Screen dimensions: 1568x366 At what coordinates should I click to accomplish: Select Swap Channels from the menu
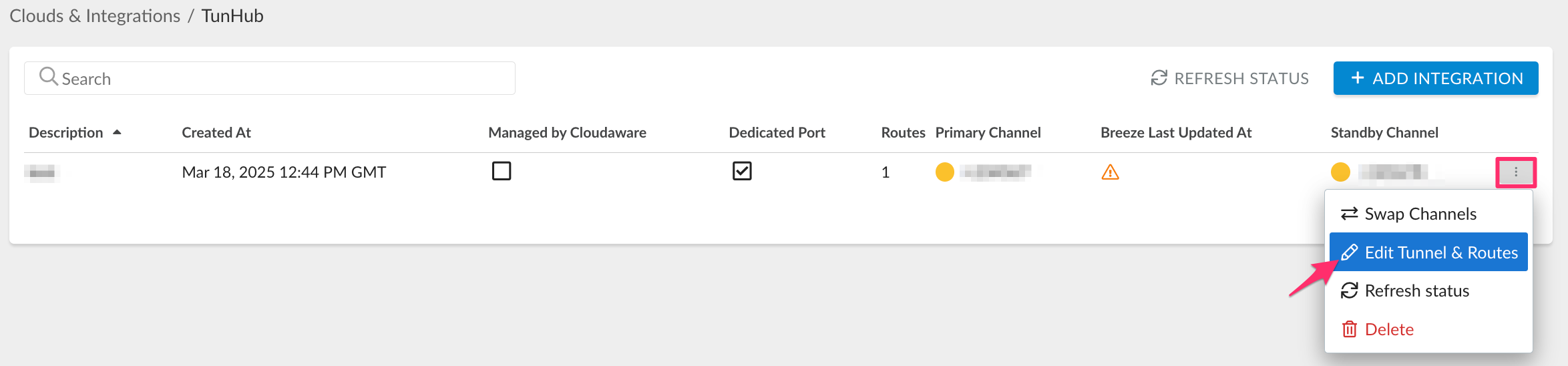click(1420, 214)
